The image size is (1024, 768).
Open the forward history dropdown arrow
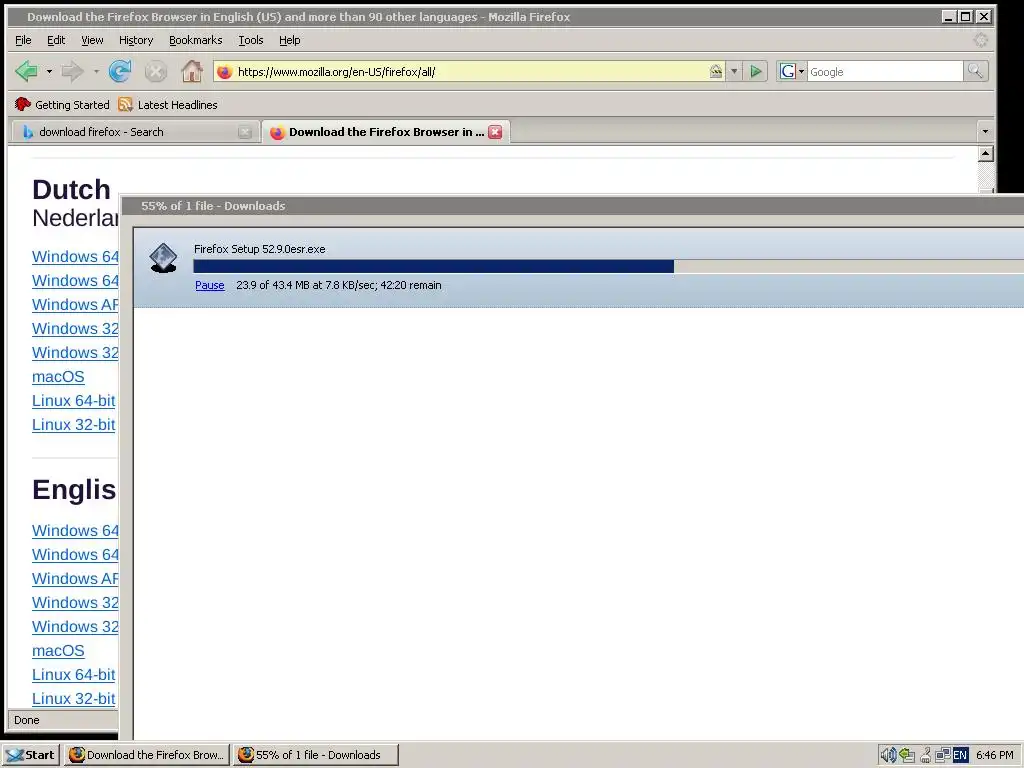click(96, 71)
